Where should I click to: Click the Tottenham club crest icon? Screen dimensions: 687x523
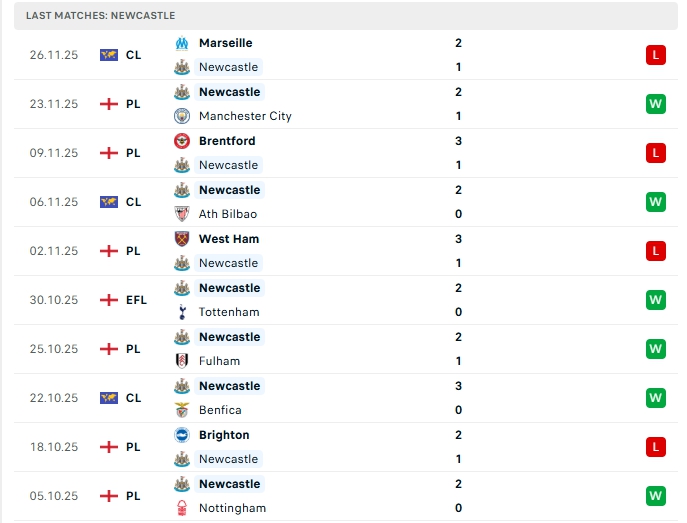click(182, 312)
